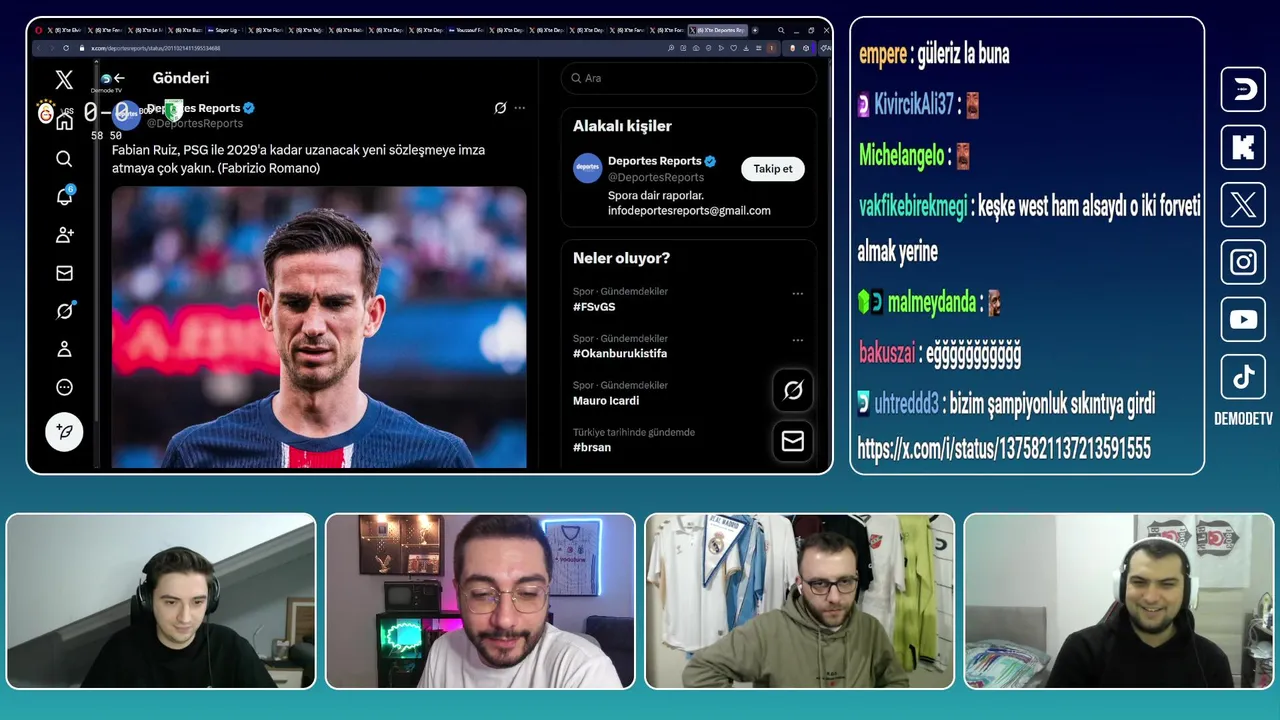Open more options for #FSvGS trend
The width and height of the screenshot is (1280, 720).
(x=797, y=293)
